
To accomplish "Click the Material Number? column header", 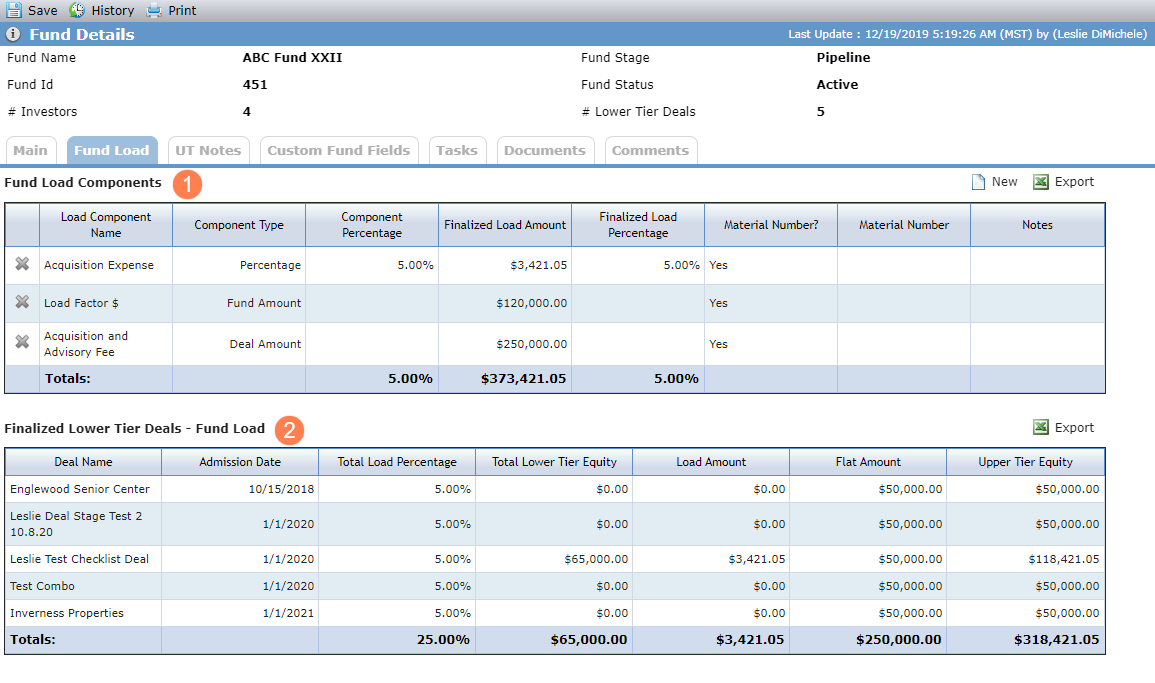I will 771,225.
